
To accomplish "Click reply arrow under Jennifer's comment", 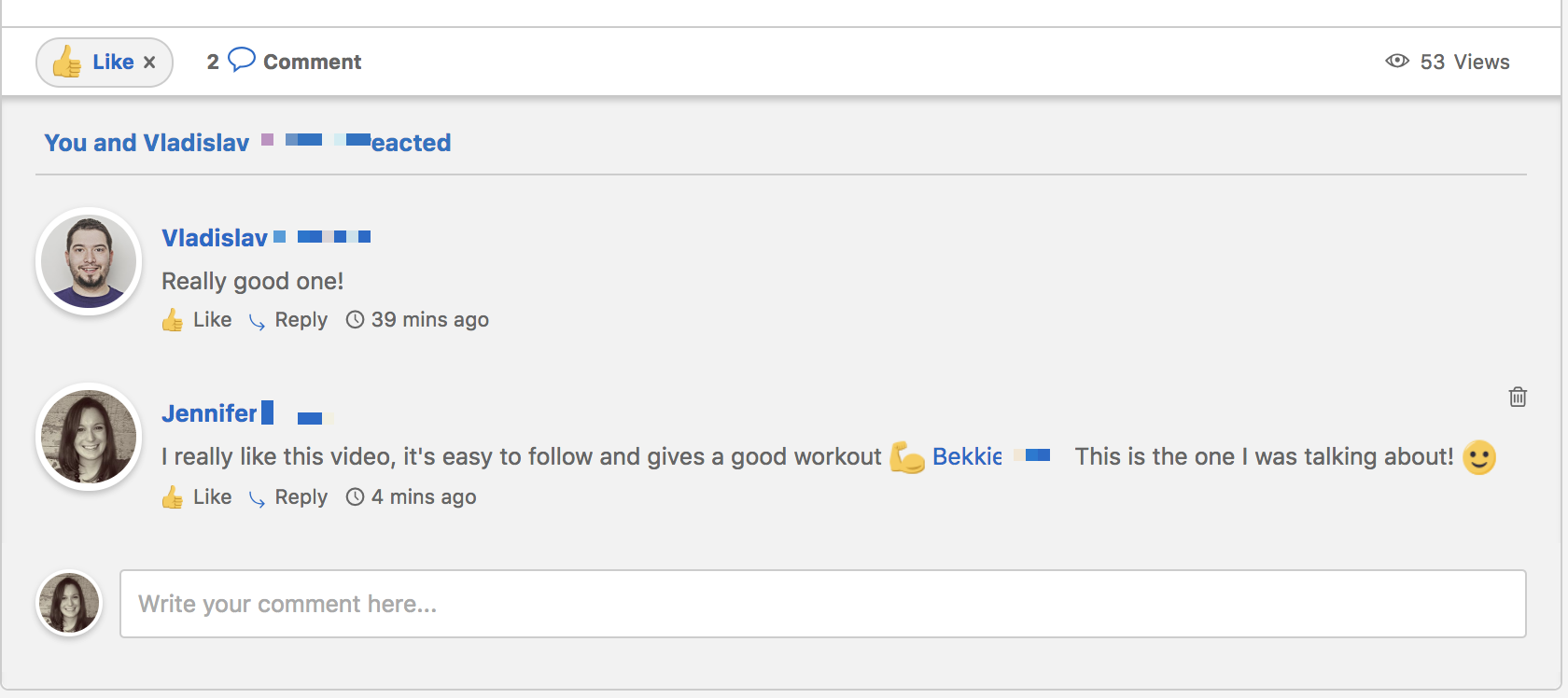I will pos(257,499).
